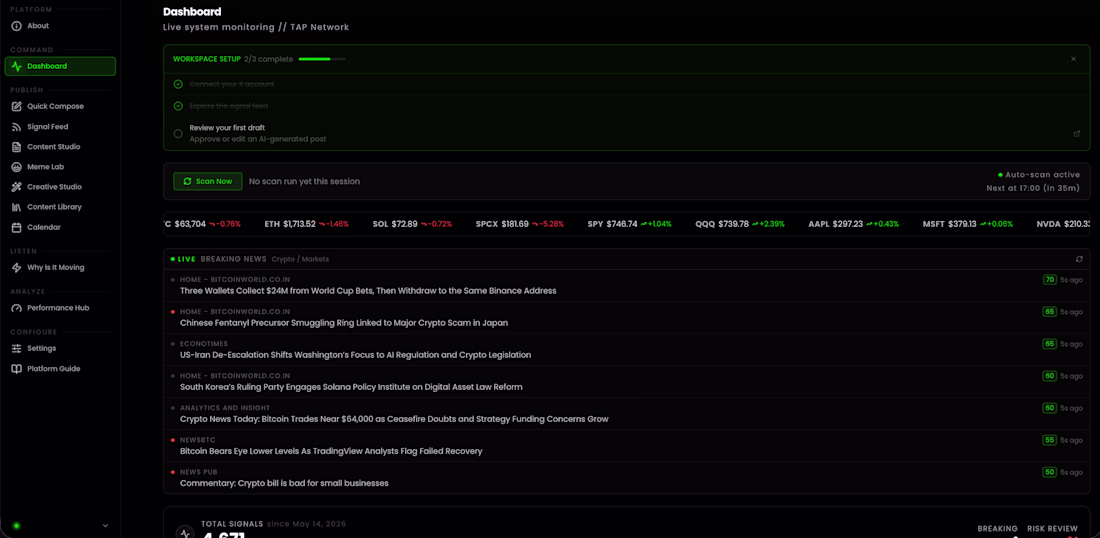This screenshot has height=538, width=1100.
Task: Click the SPCX $181.69 ticker
Action: point(520,224)
